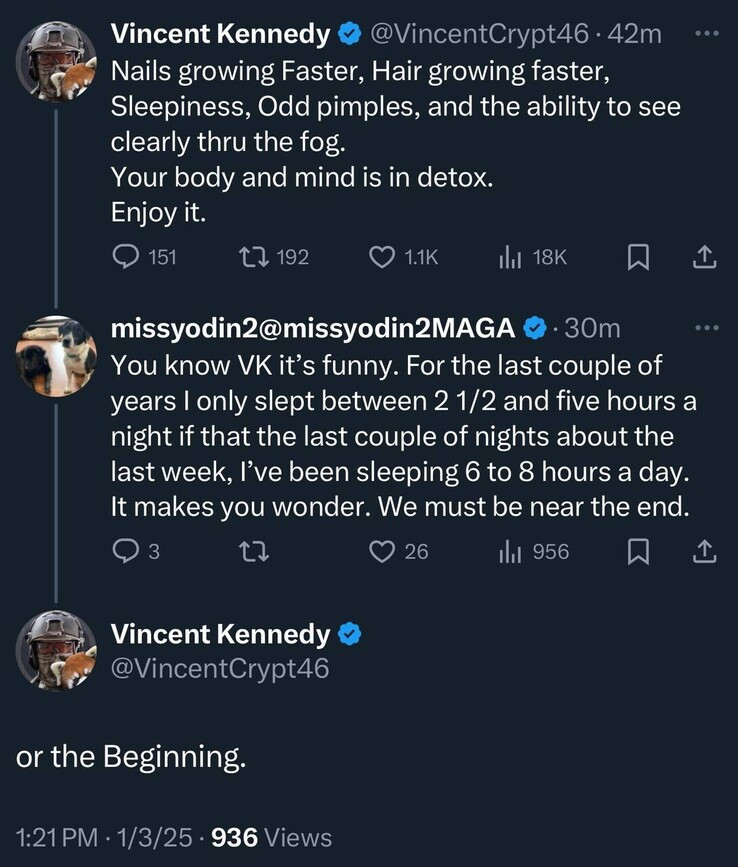View analytics showing 956 views
The height and width of the screenshot is (867, 738).
coord(512,550)
